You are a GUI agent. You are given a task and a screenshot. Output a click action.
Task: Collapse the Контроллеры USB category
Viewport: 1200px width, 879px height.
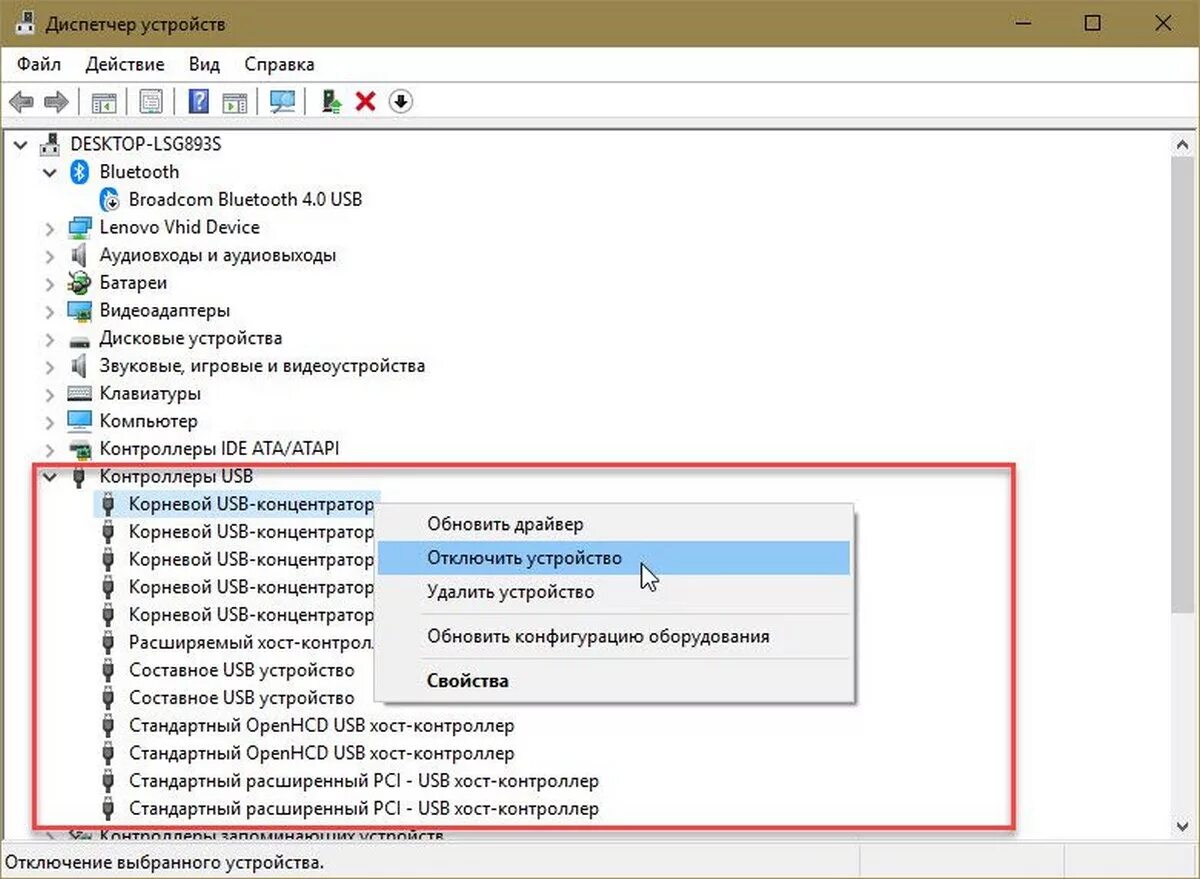(50, 477)
